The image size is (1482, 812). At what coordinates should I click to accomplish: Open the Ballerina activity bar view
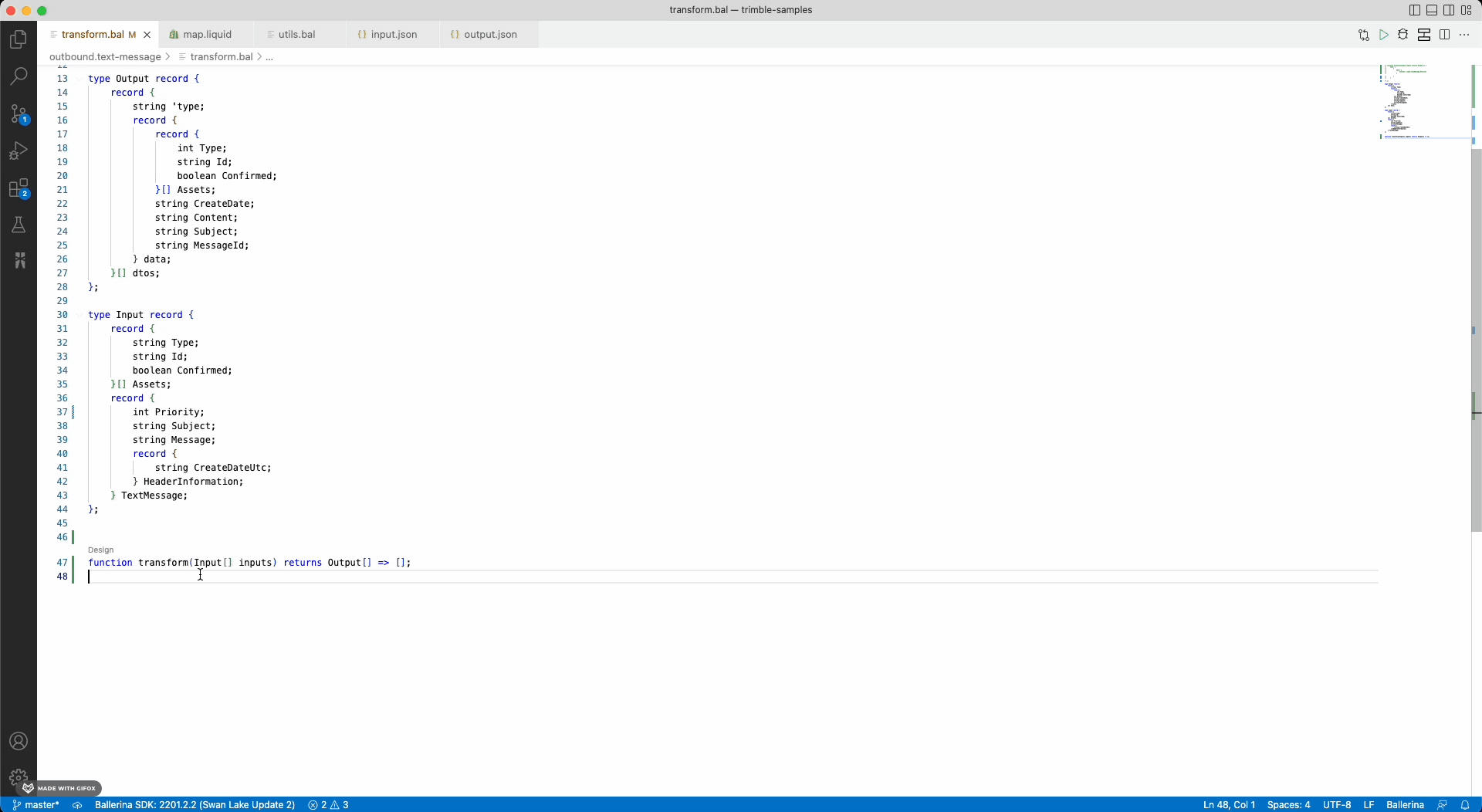pyautogui.click(x=19, y=261)
